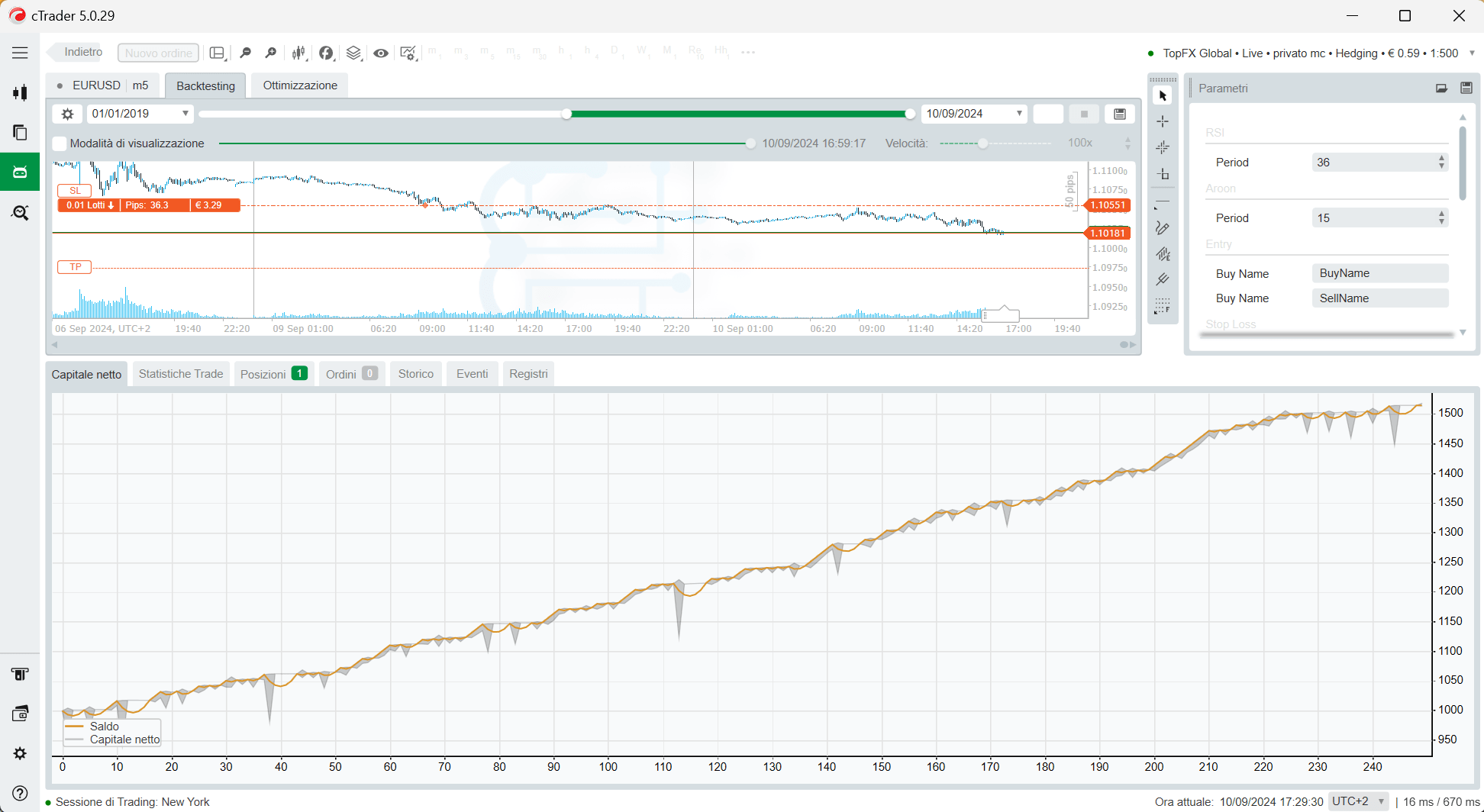This screenshot has height=812, width=1484.
Task: Adjust the backtest date range start handle
Action: click(566, 114)
